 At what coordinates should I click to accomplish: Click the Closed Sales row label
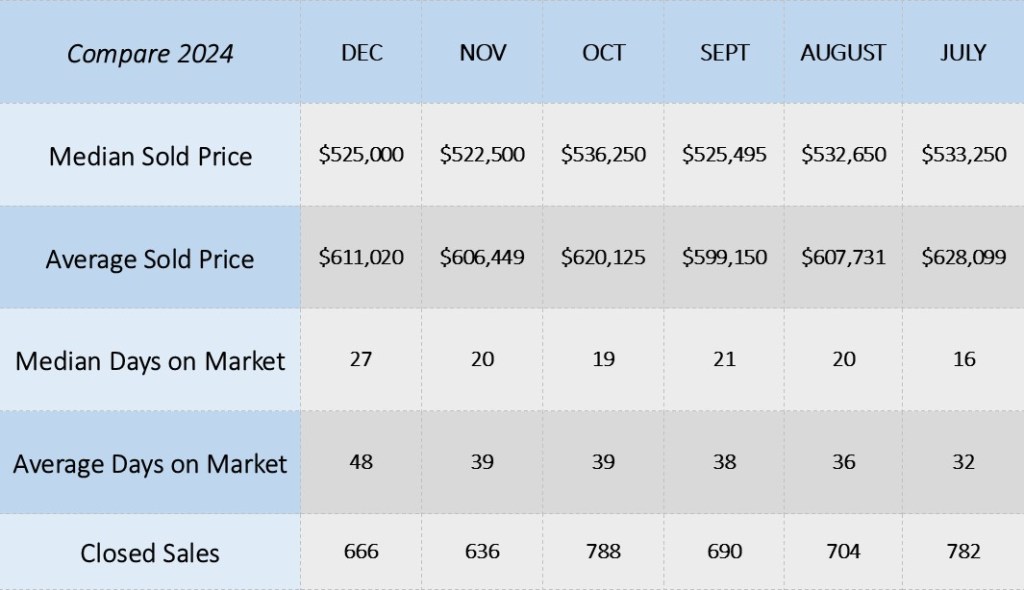[150, 552]
